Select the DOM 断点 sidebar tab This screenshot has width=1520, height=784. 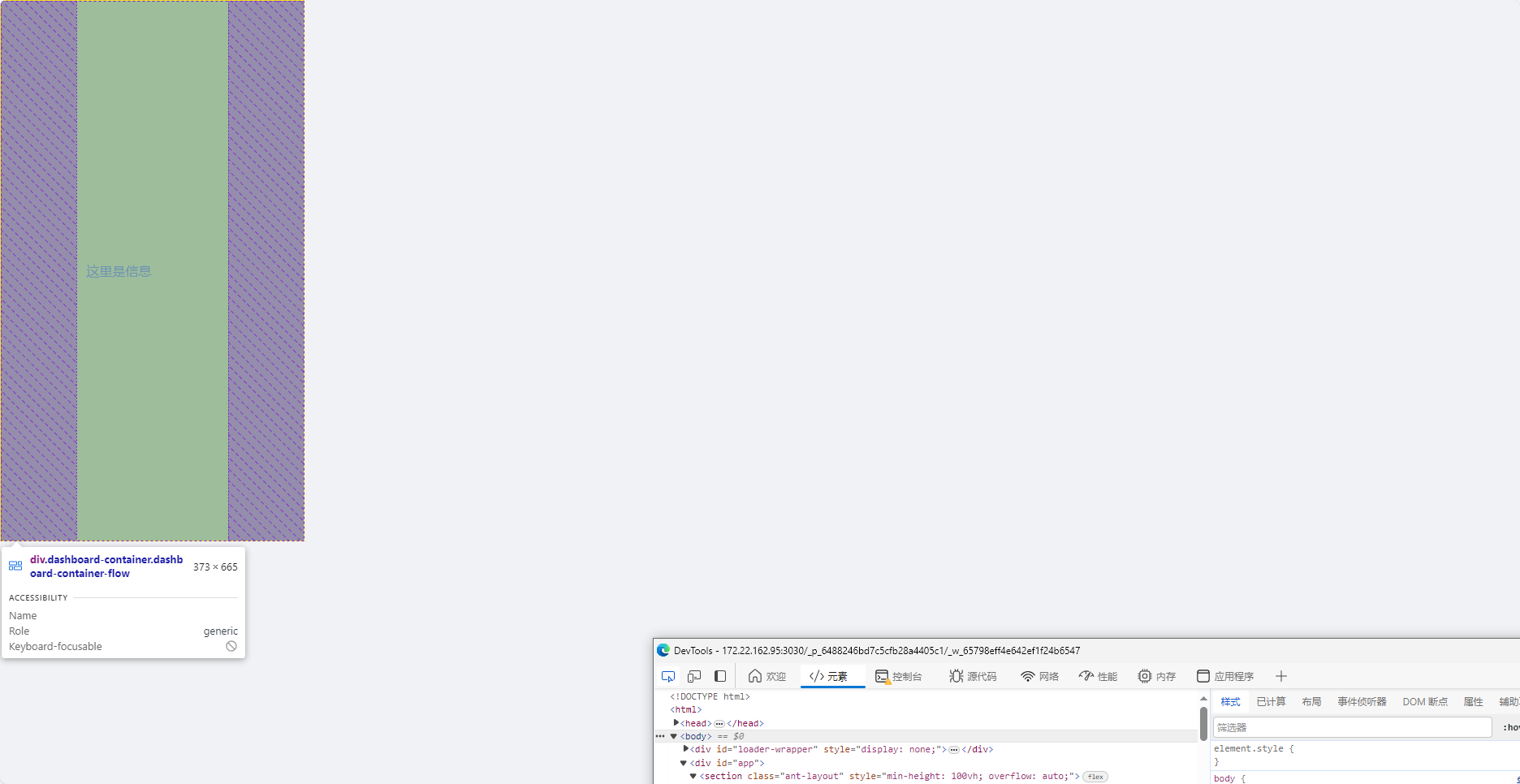pos(1425,701)
